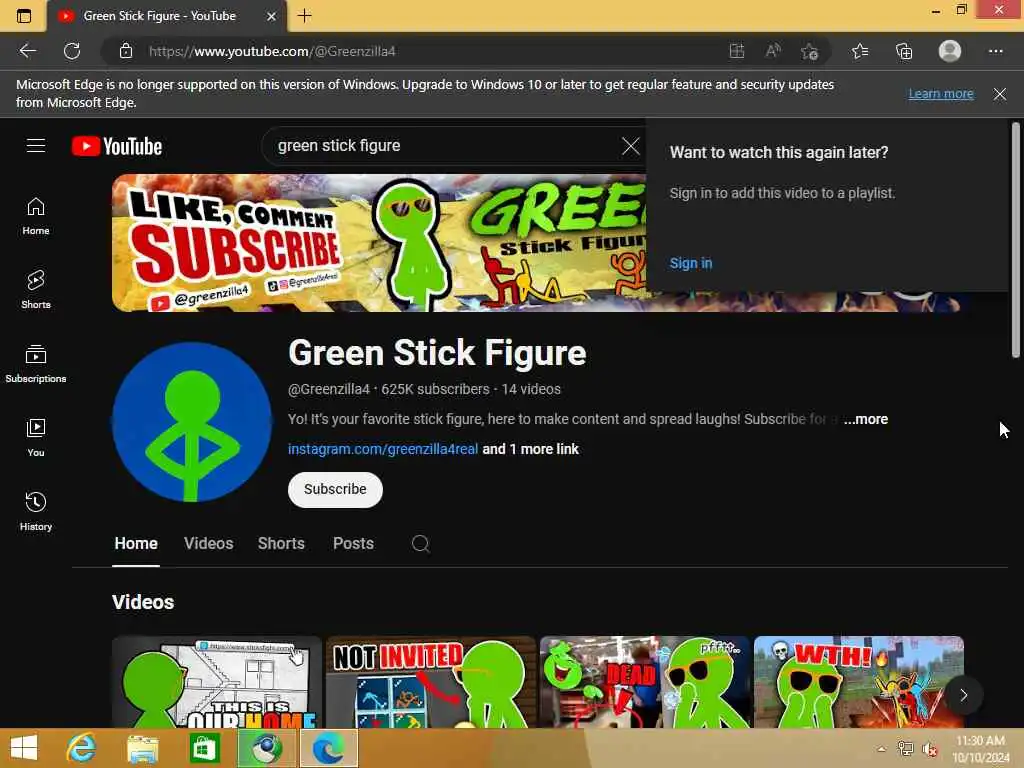This screenshot has width=1024, height=768.
Task: Refresh the page with the reload icon
Action: pyautogui.click(x=72, y=51)
